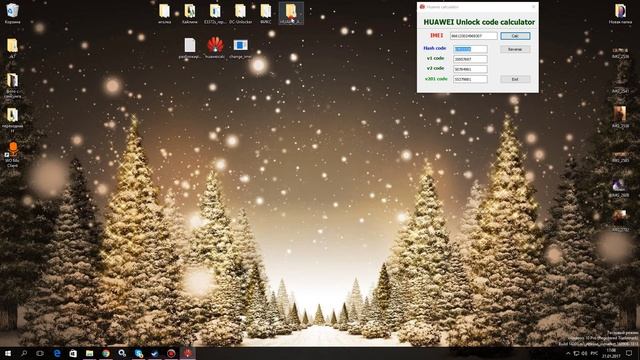Click the Calc button in Huawei calculator
The height and width of the screenshot is (360, 640).
click(515, 36)
